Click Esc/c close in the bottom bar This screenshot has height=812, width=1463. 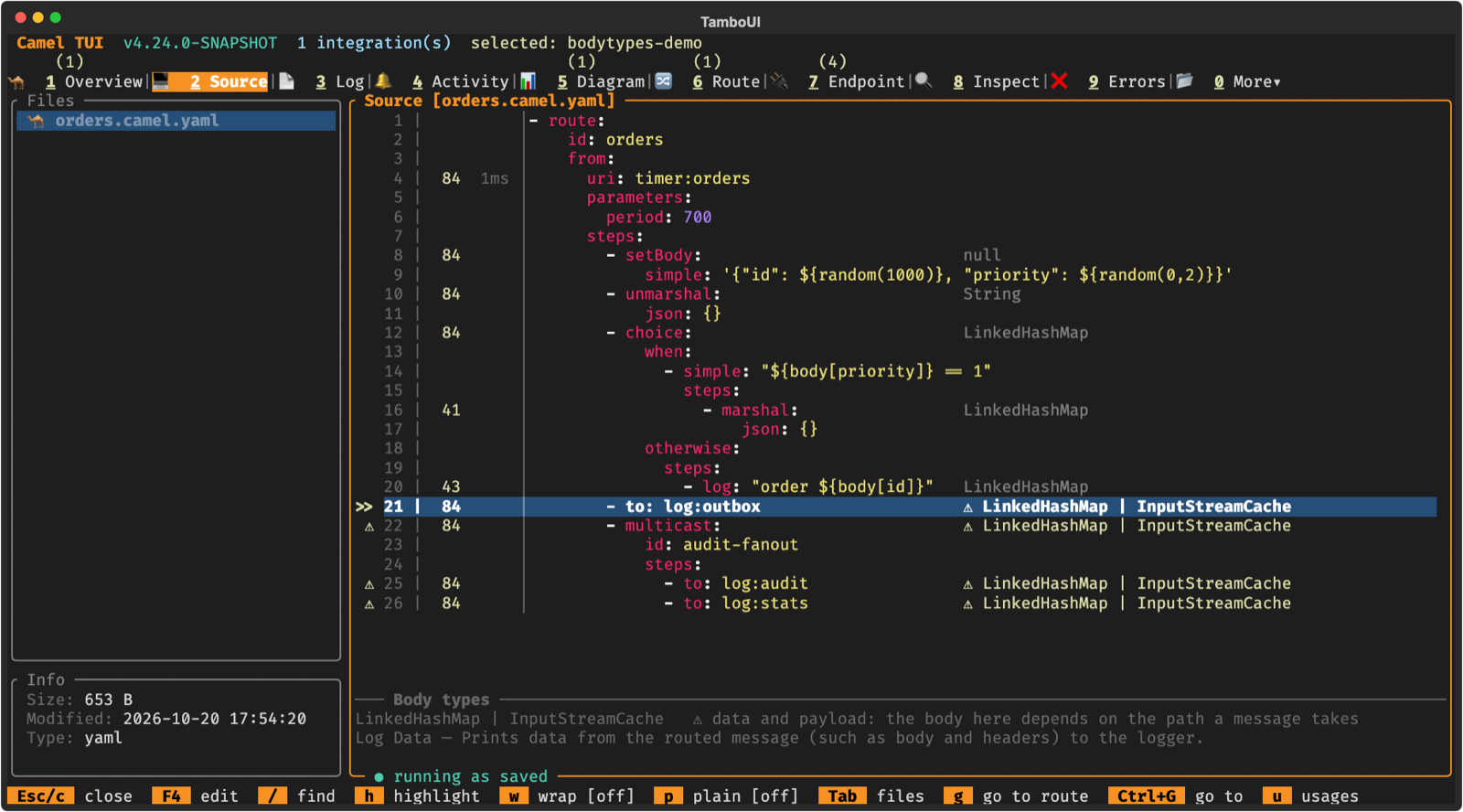71,796
